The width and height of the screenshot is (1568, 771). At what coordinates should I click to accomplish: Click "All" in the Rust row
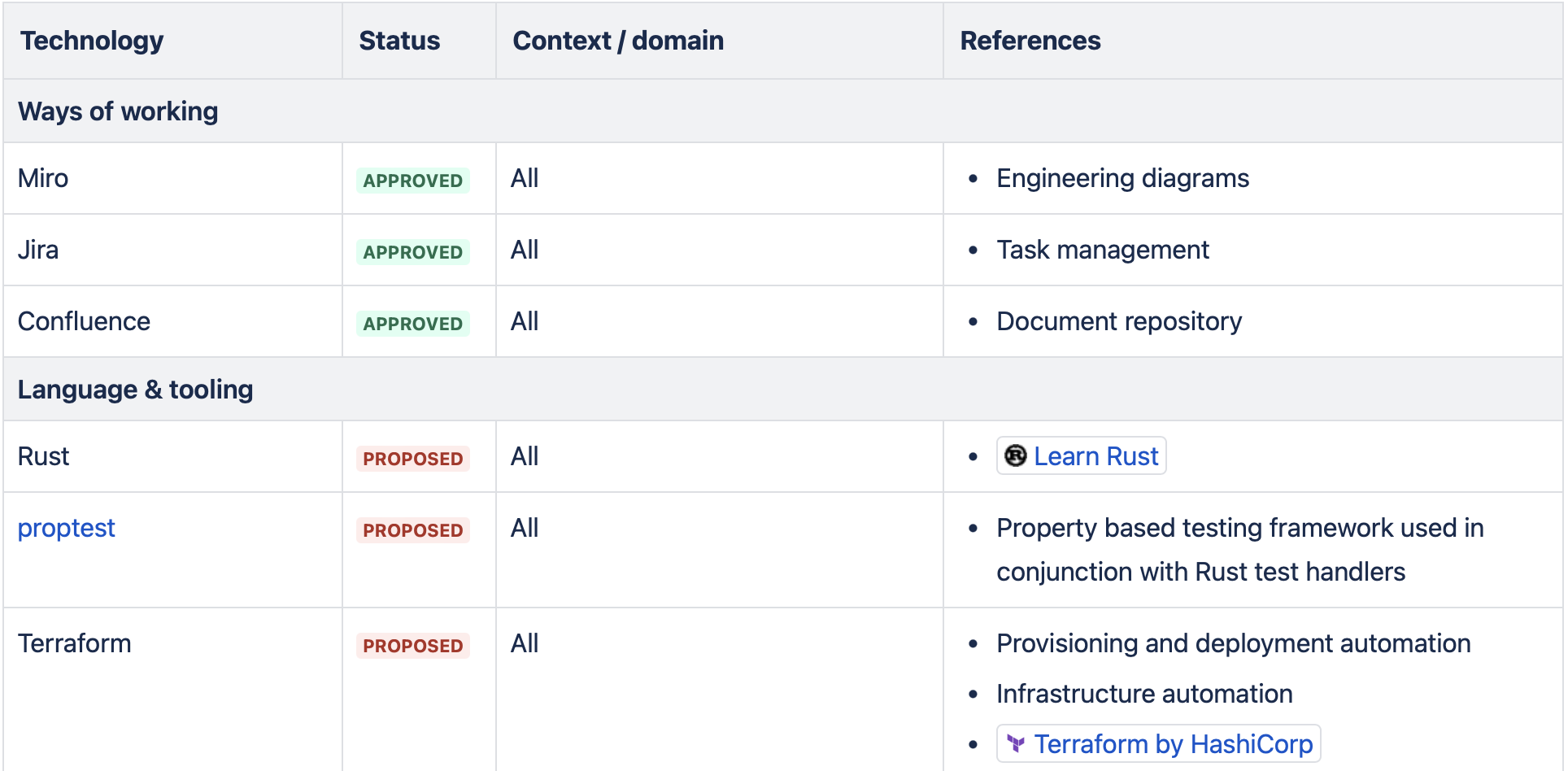pos(525,456)
